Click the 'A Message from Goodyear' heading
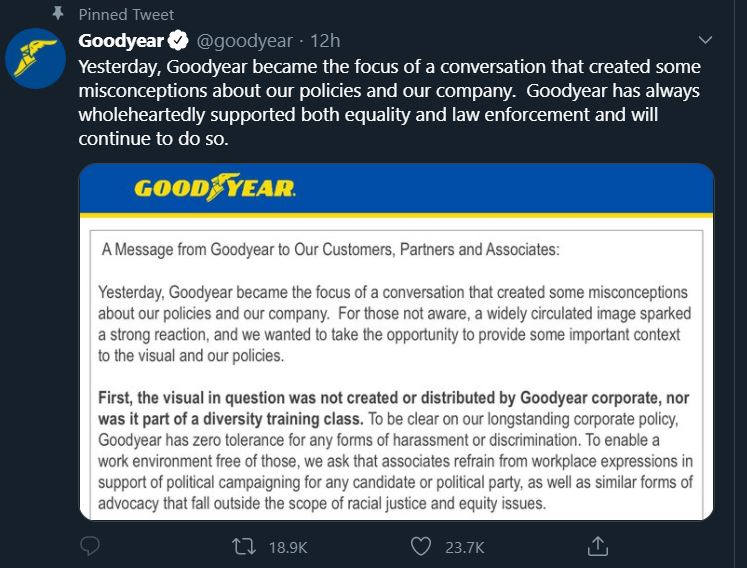This screenshot has height=568, width=747. [330, 250]
